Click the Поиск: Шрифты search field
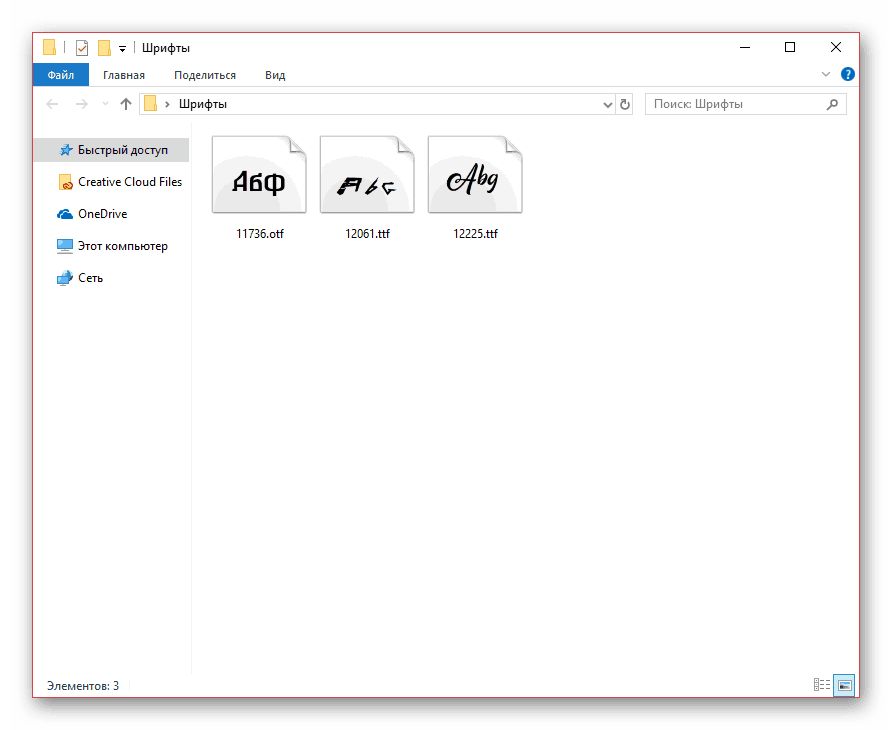Screen dimensions: 892x730 click(x=735, y=104)
